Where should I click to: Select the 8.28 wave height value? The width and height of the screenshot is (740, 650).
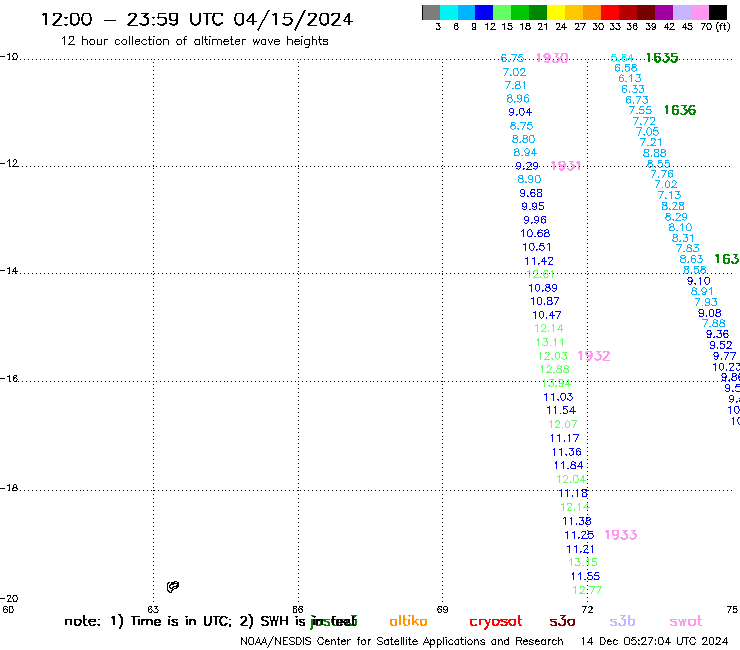click(673, 206)
